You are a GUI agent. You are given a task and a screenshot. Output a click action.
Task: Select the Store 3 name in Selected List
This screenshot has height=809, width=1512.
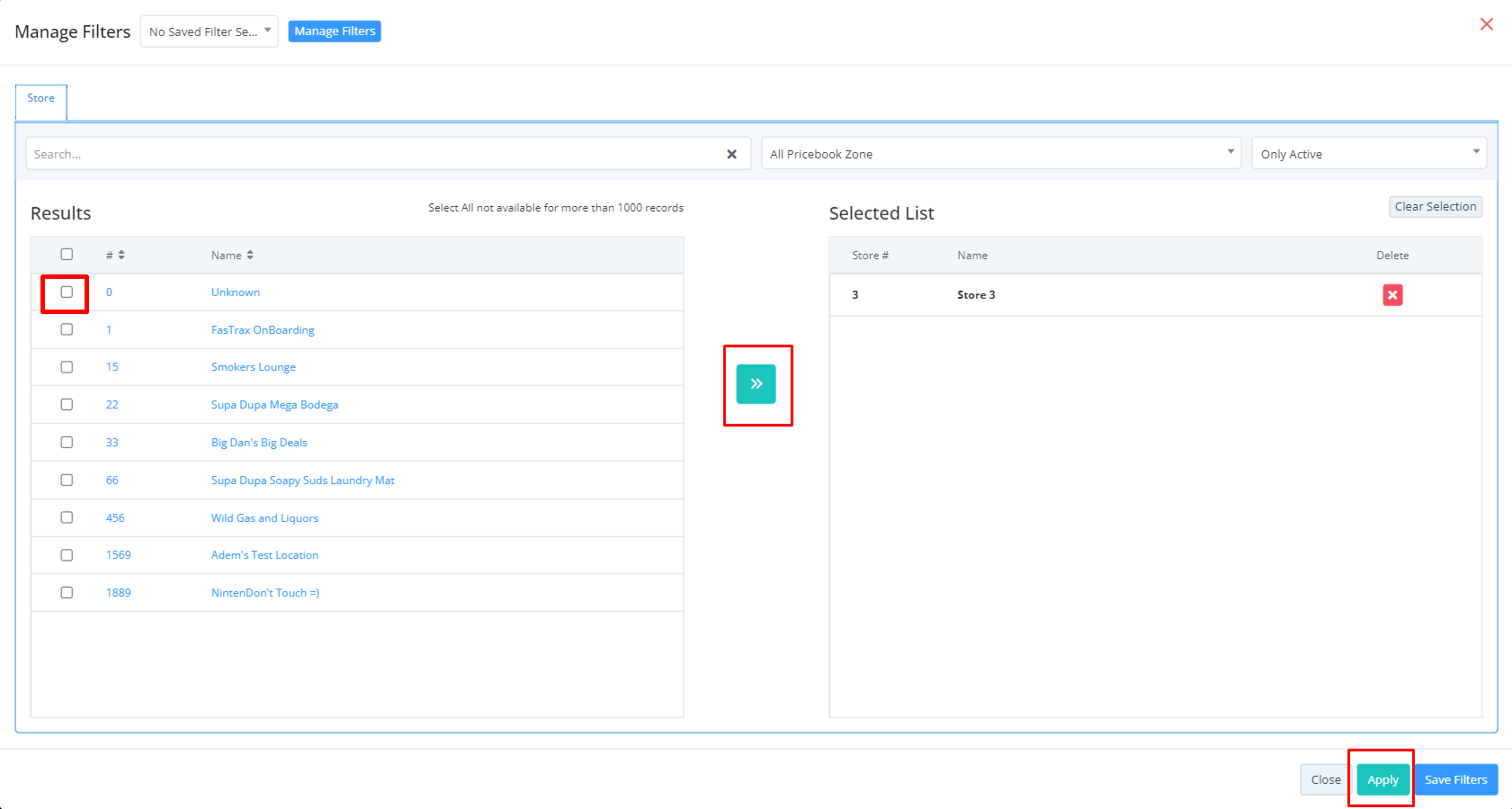[x=976, y=295]
